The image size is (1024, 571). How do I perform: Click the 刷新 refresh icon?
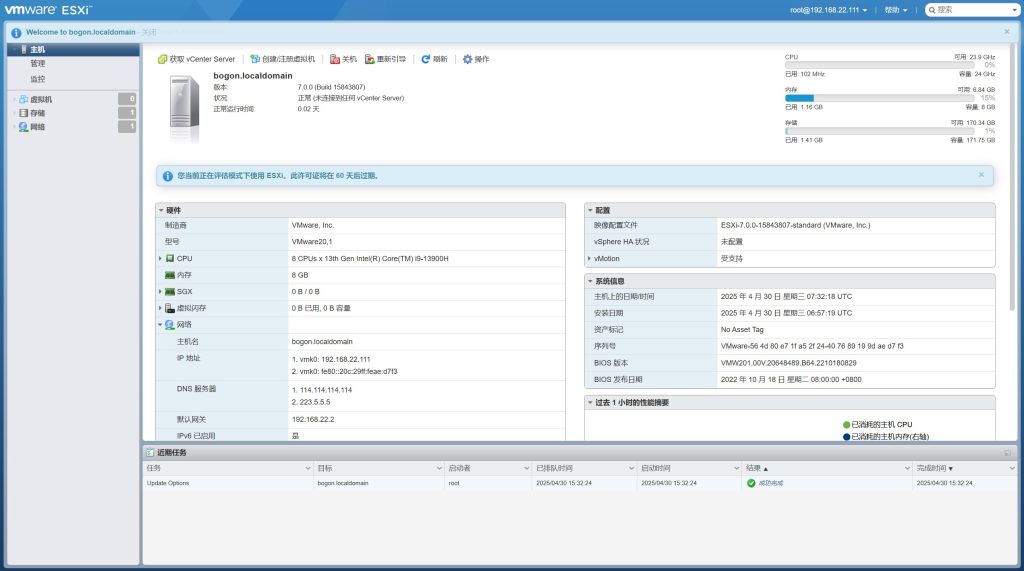(x=426, y=59)
